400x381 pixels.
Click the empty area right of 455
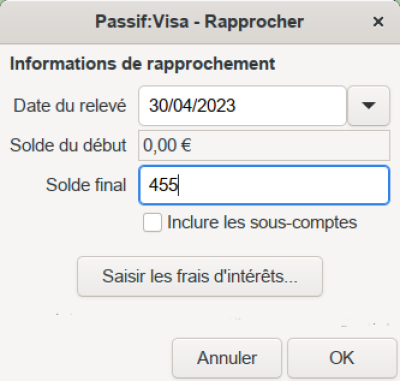(283, 185)
